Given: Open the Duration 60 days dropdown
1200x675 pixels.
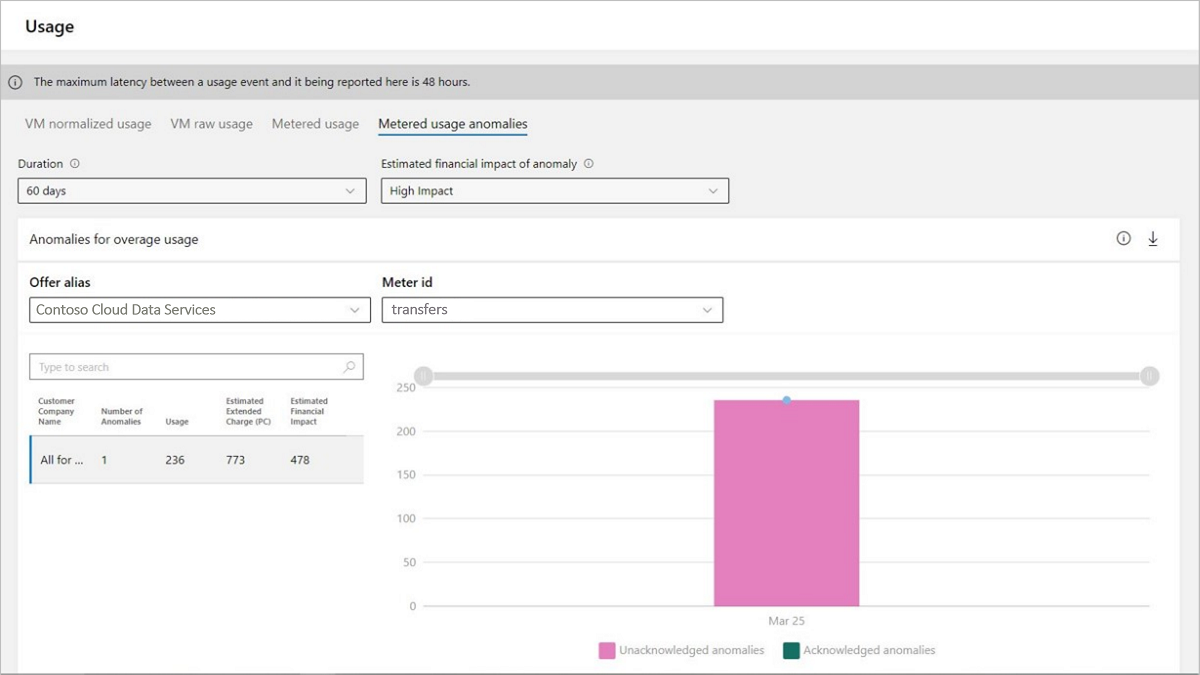Looking at the screenshot, I should pos(192,191).
